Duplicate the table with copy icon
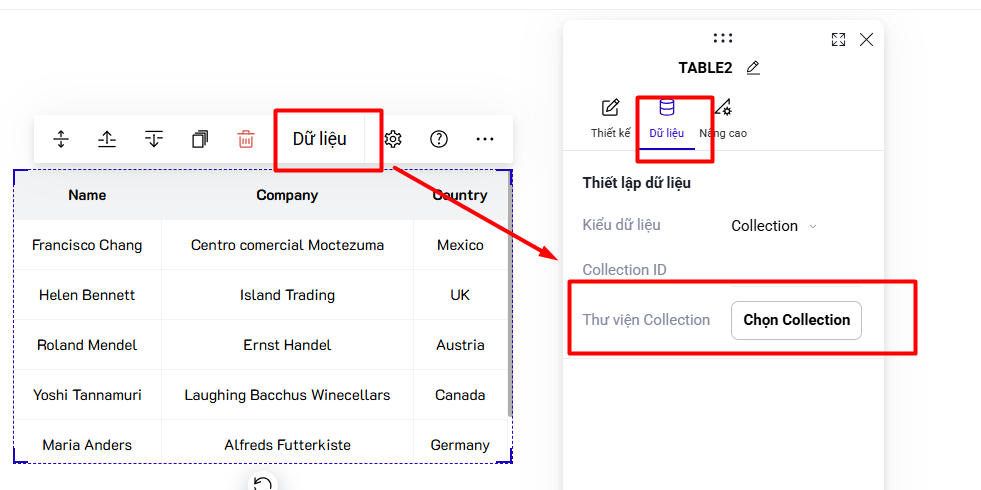This screenshot has height=490, width=981. click(x=200, y=139)
